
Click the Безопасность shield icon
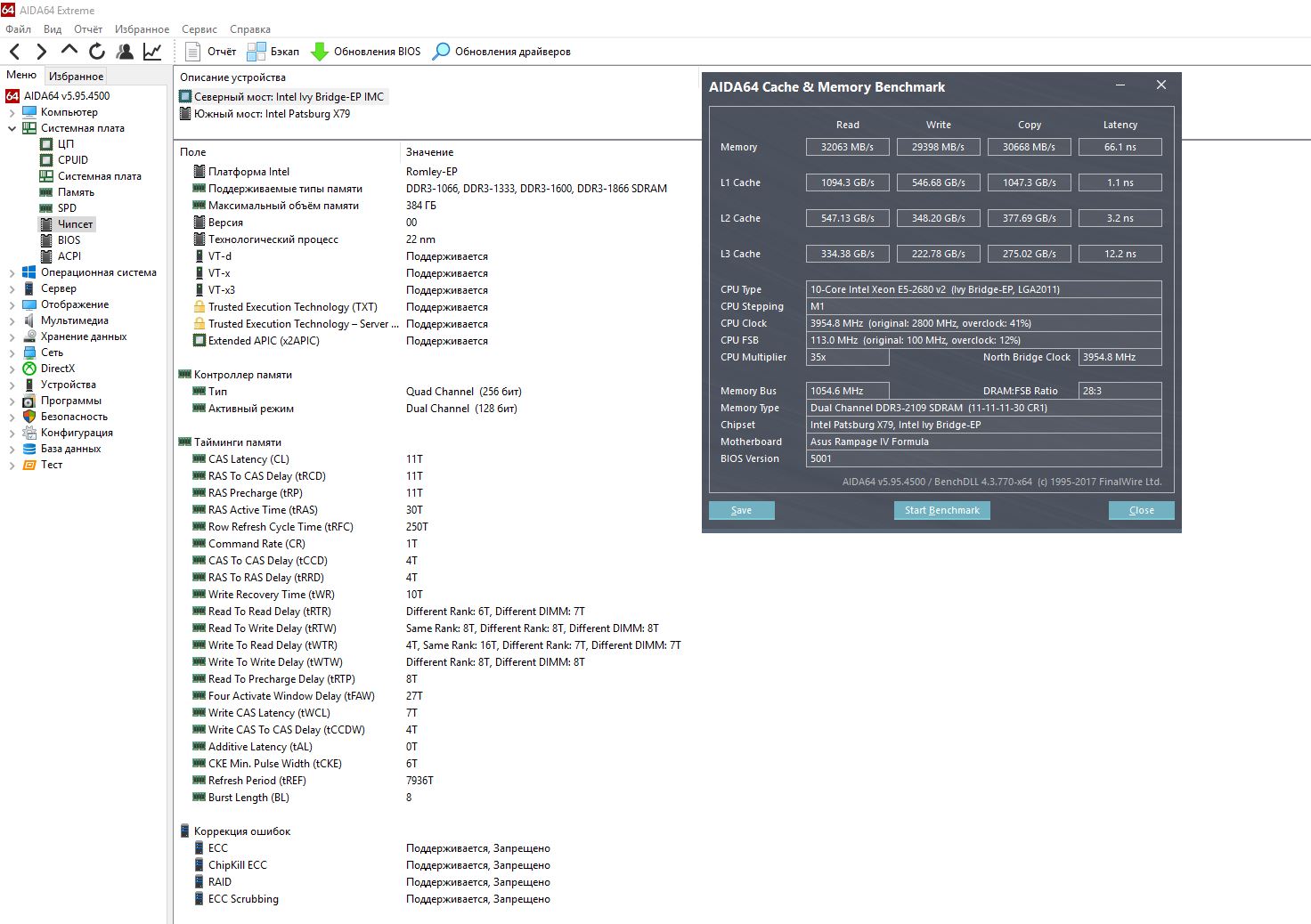coord(29,417)
